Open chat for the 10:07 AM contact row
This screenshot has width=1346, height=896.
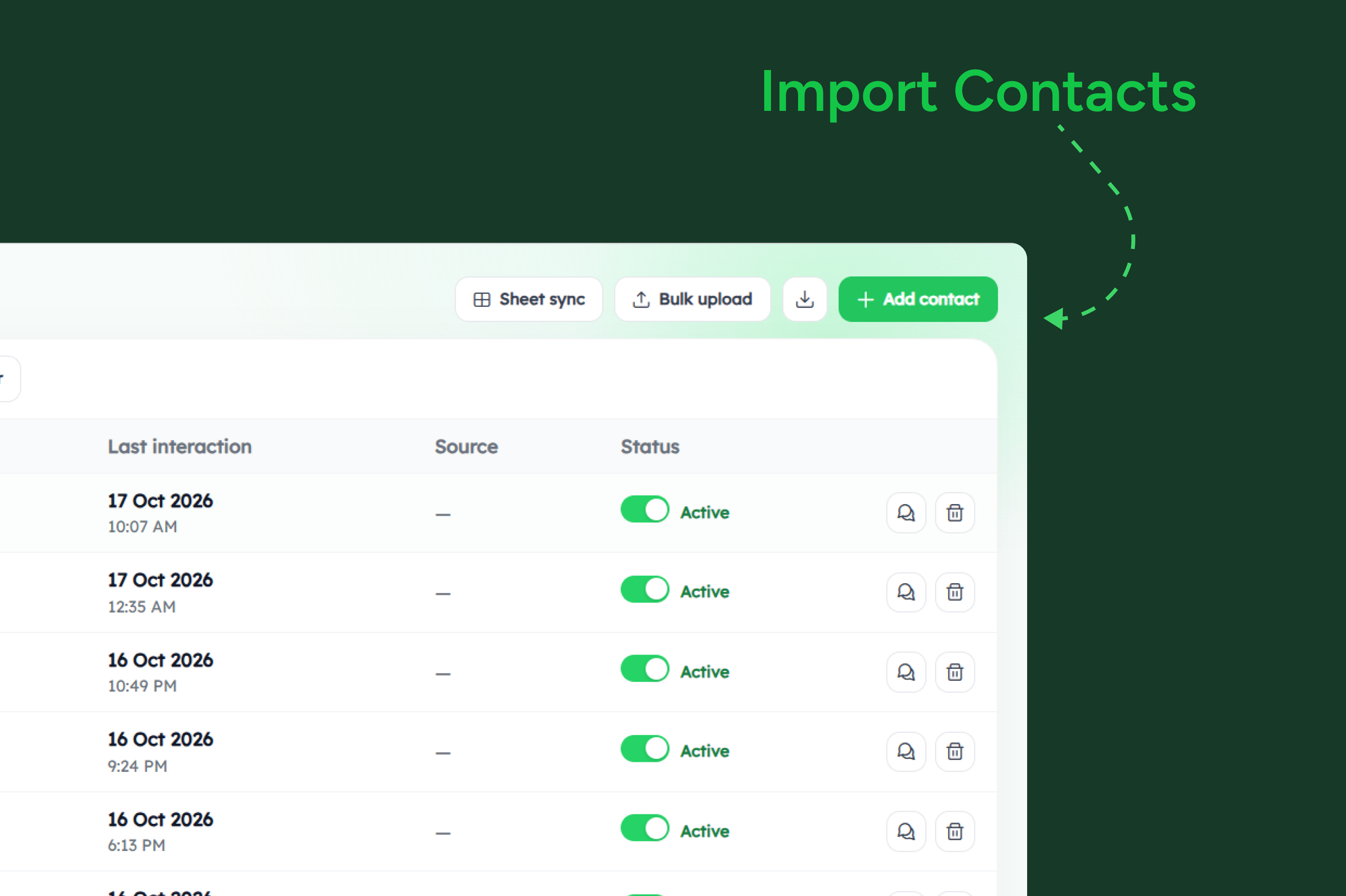(906, 513)
